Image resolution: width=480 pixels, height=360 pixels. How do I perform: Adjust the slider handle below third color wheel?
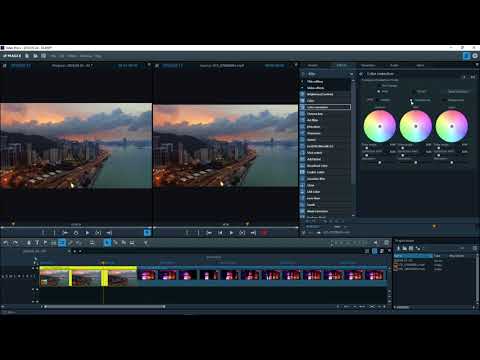coord(452,163)
